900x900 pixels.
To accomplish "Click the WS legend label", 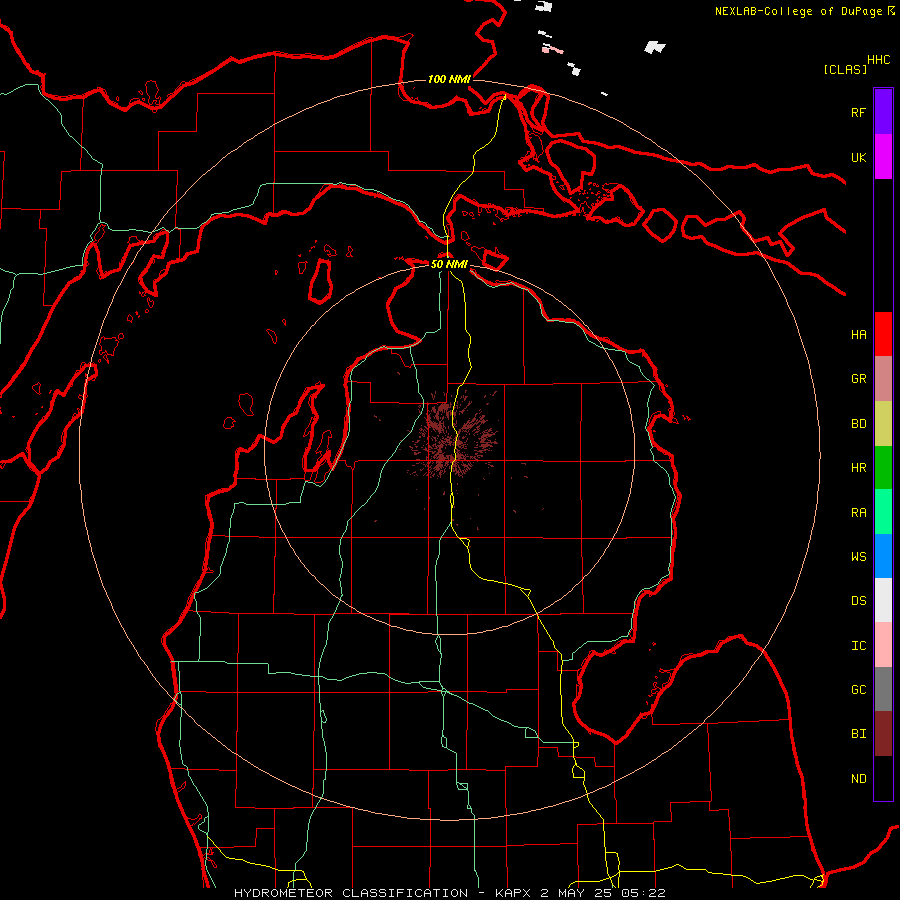I will click(x=858, y=557).
